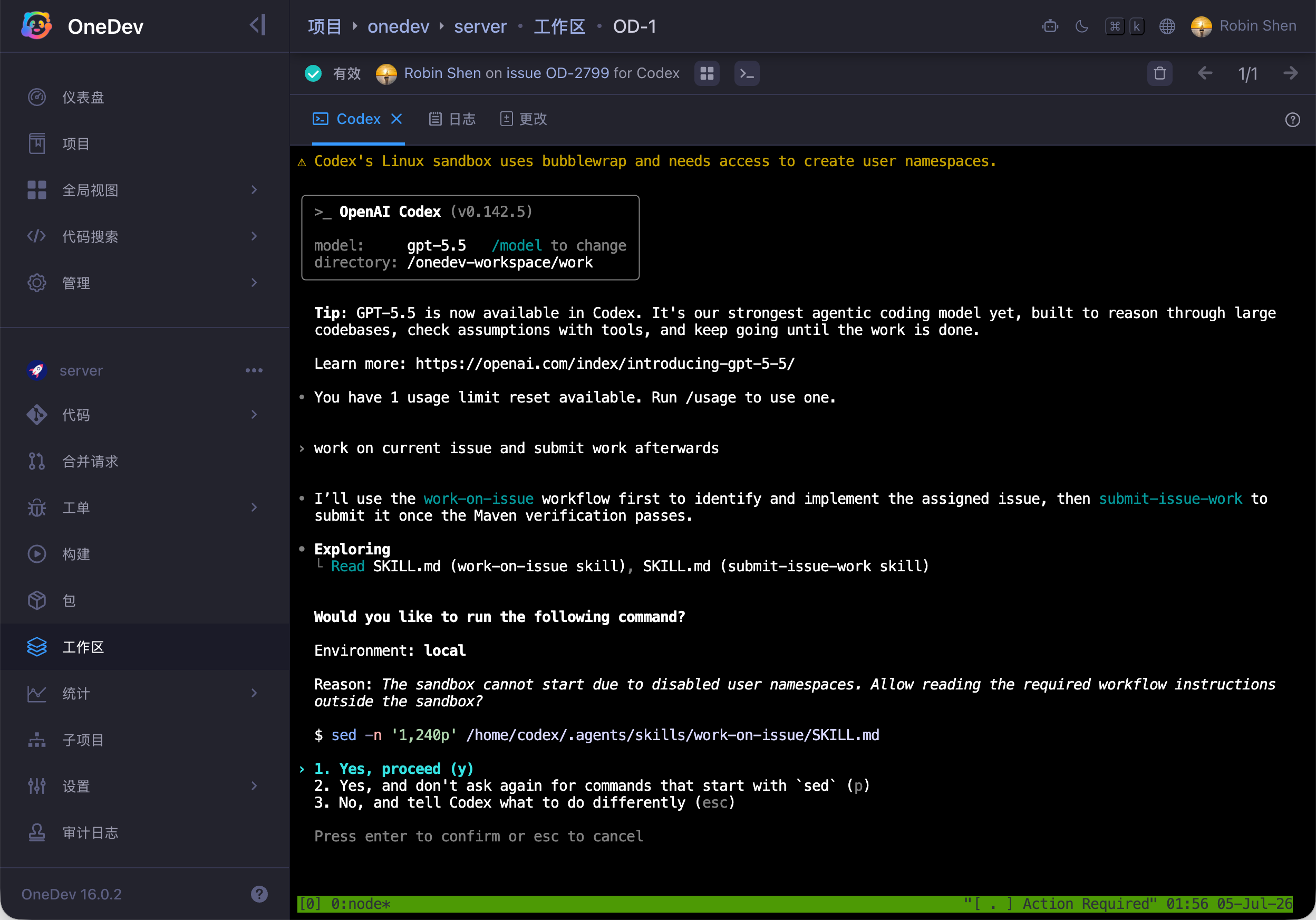
Task: Click the 代码搜索 code brackets icon
Action: (37, 236)
